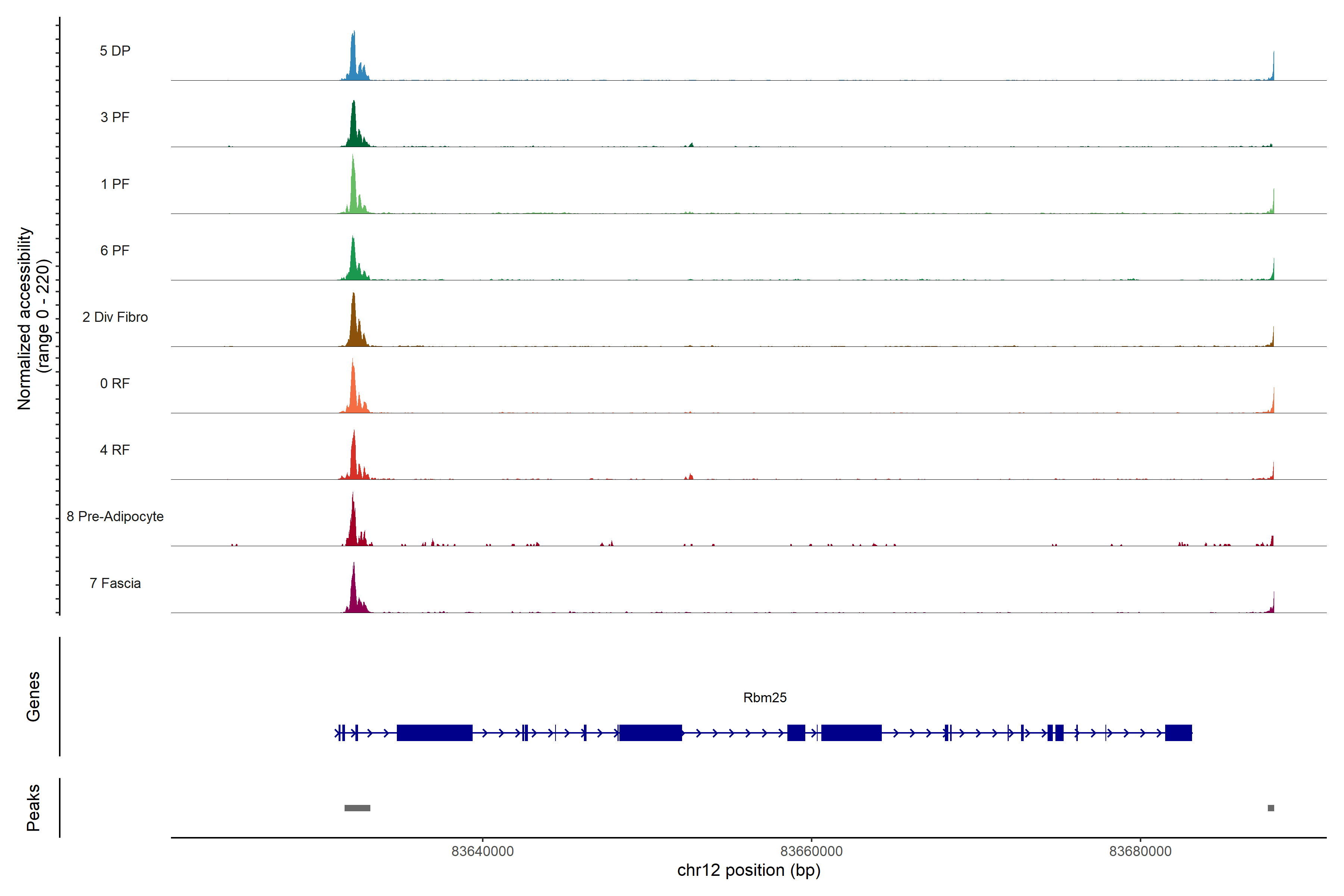The height and width of the screenshot is (896, 1344).
Task: Click the small gray peak square
Action: click(1271, 808)
